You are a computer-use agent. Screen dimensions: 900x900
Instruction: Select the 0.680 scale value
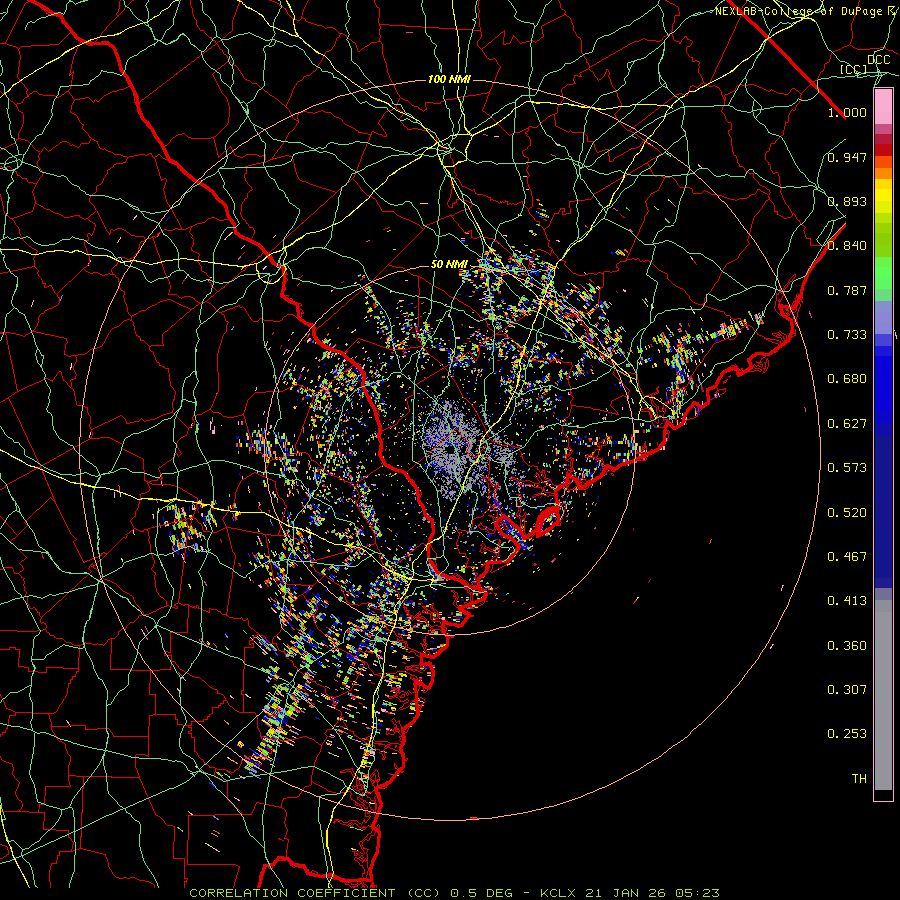(x=847, y=378)
